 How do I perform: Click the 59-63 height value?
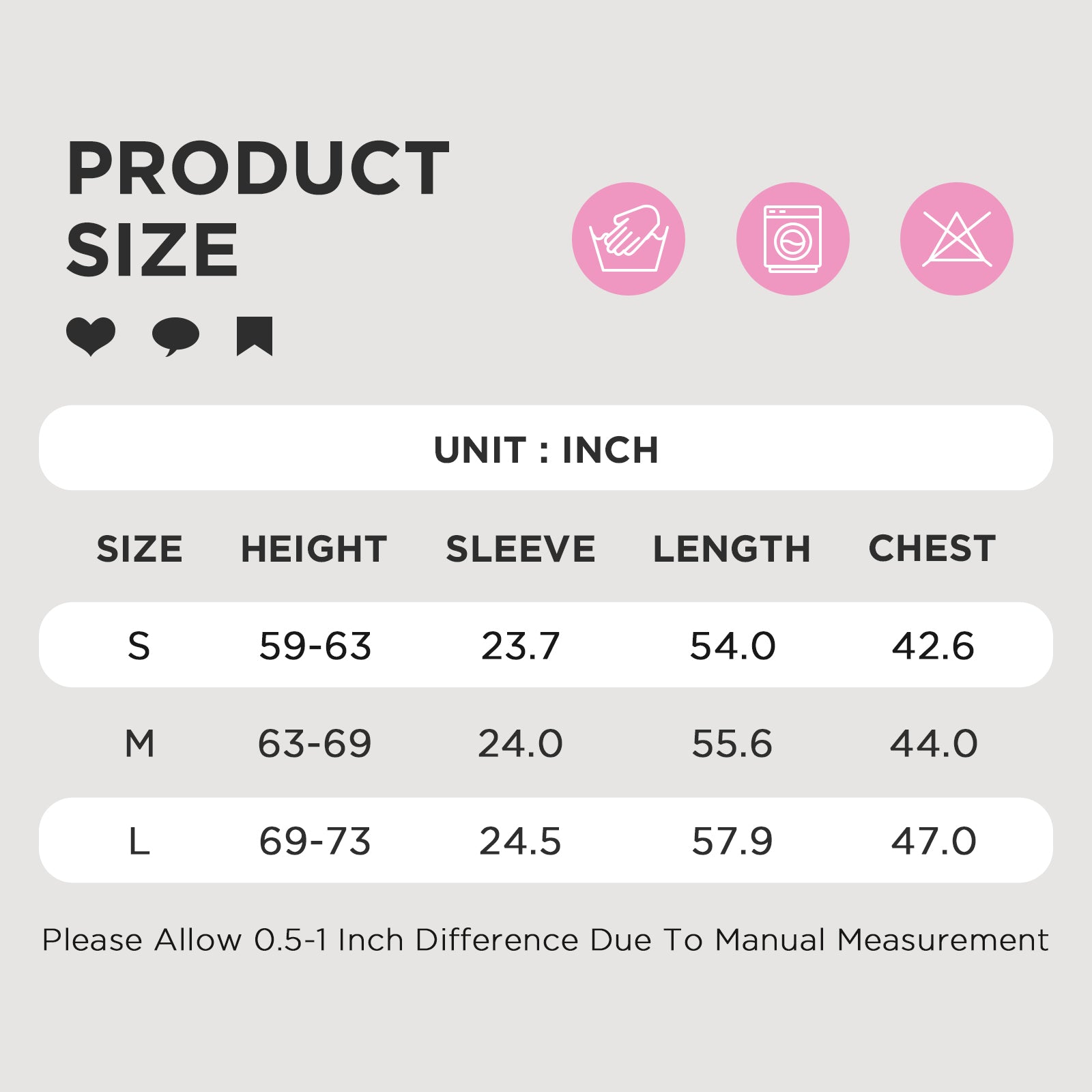(x=315, y=646)
